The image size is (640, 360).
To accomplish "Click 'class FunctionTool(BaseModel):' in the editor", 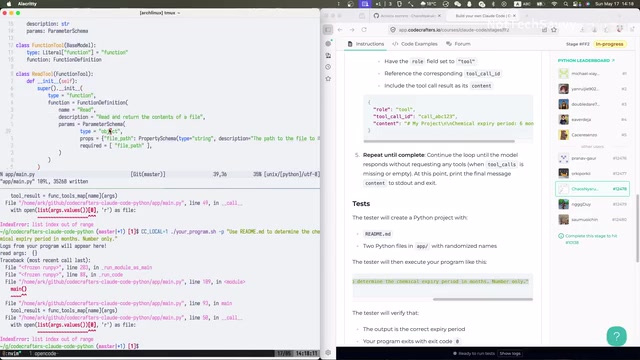I will (x=56, y=45).
